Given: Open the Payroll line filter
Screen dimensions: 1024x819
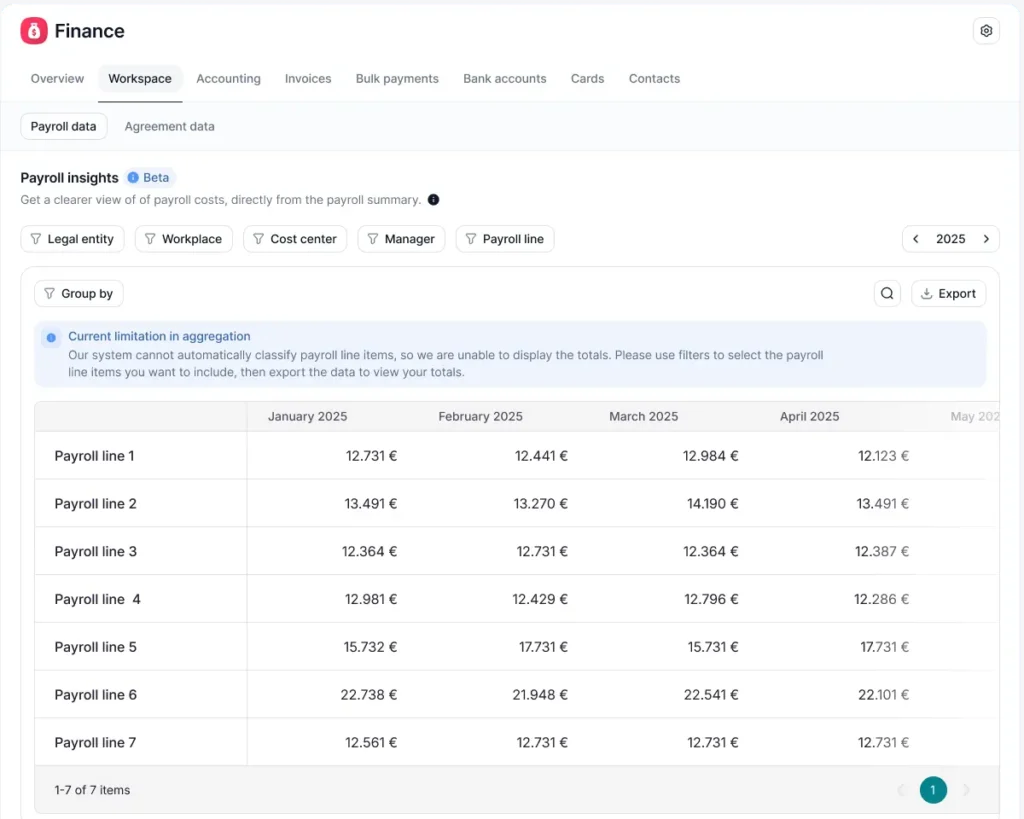Looking at the screenshot, I should (x=505, y=239).
